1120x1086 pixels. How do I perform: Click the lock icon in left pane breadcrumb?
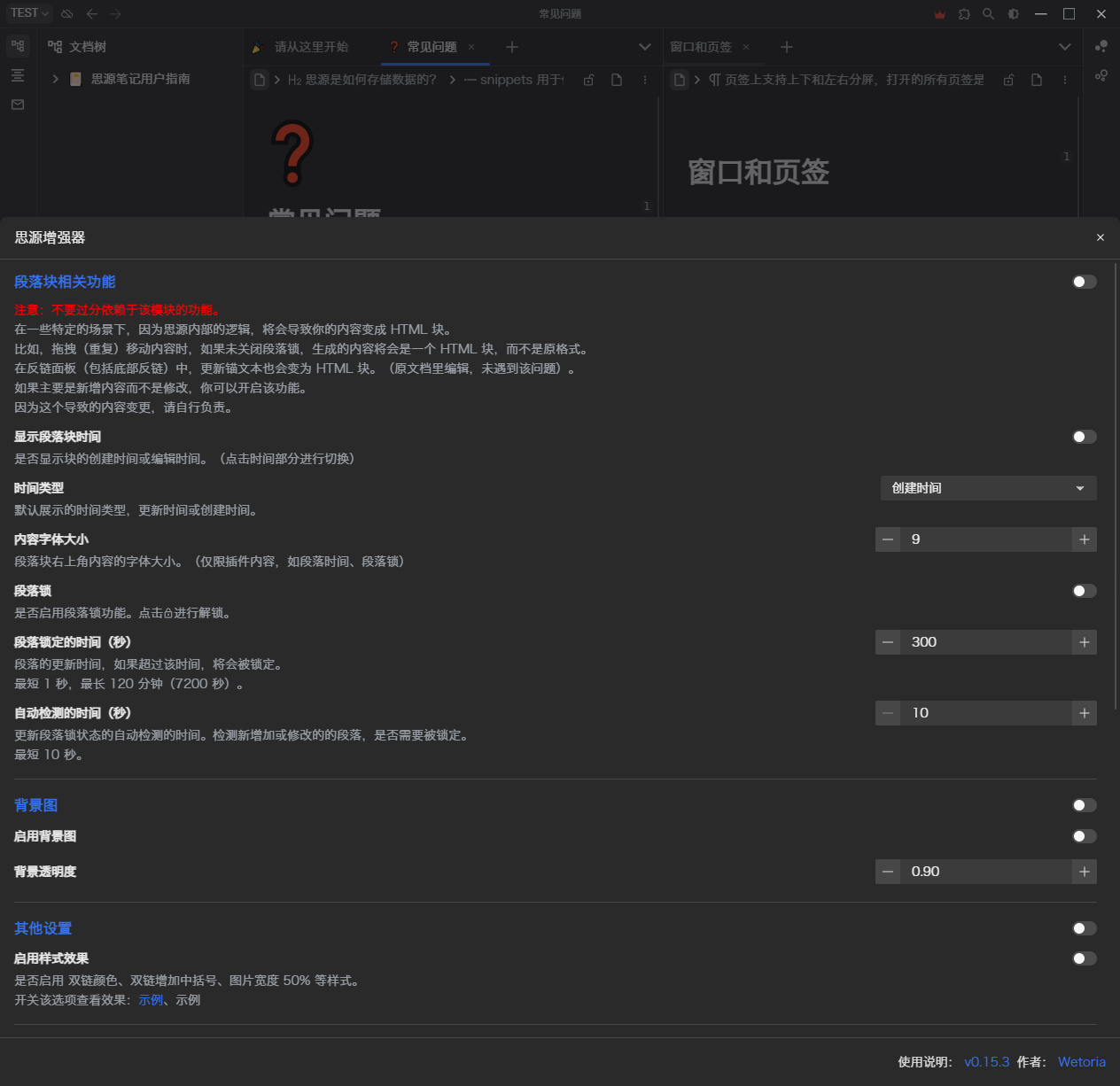click(x=588, y=80)
